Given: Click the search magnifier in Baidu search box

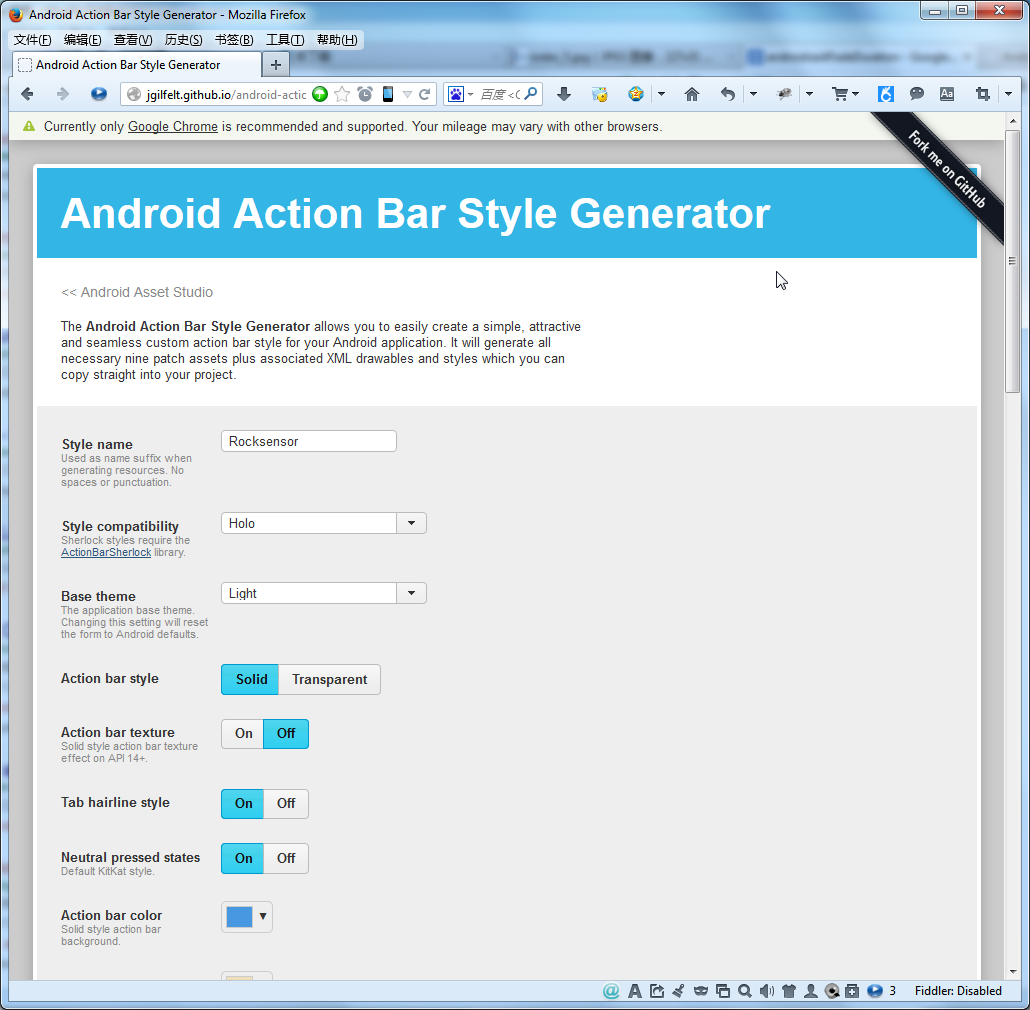Looking at the screenshot, I should [531, 94].
